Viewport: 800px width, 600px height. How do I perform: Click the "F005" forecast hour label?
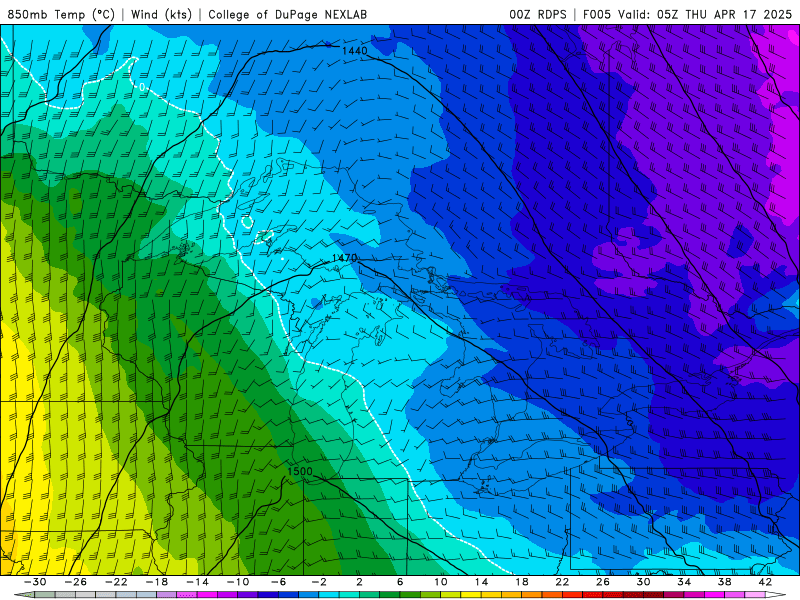[x=597, y=15]
